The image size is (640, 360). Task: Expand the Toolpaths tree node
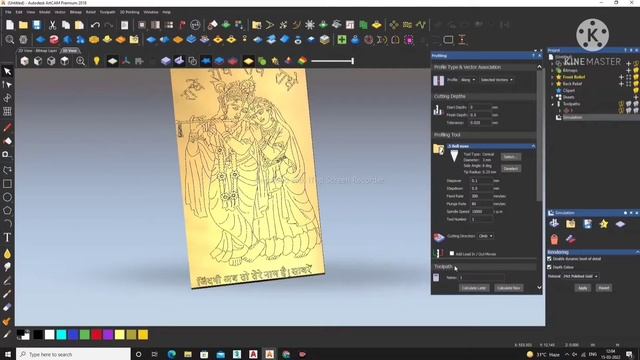point(553,104)
